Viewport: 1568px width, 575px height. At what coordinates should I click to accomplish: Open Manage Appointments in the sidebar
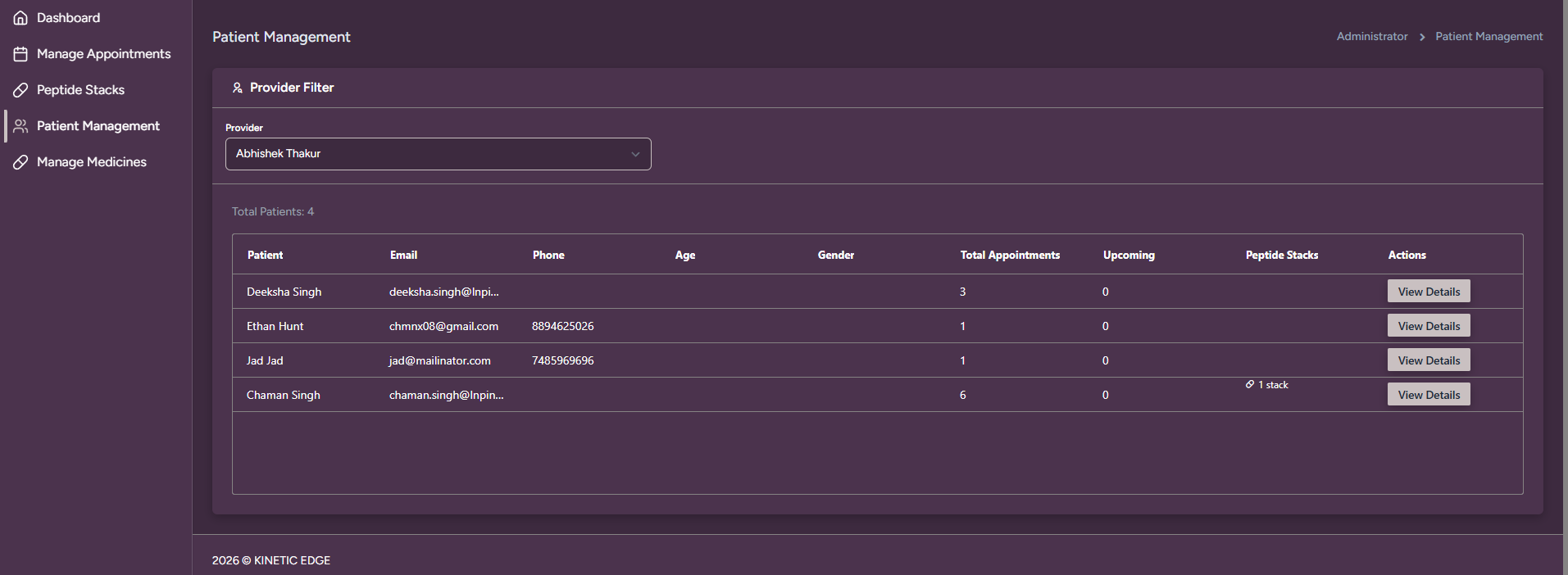point(103,54)
